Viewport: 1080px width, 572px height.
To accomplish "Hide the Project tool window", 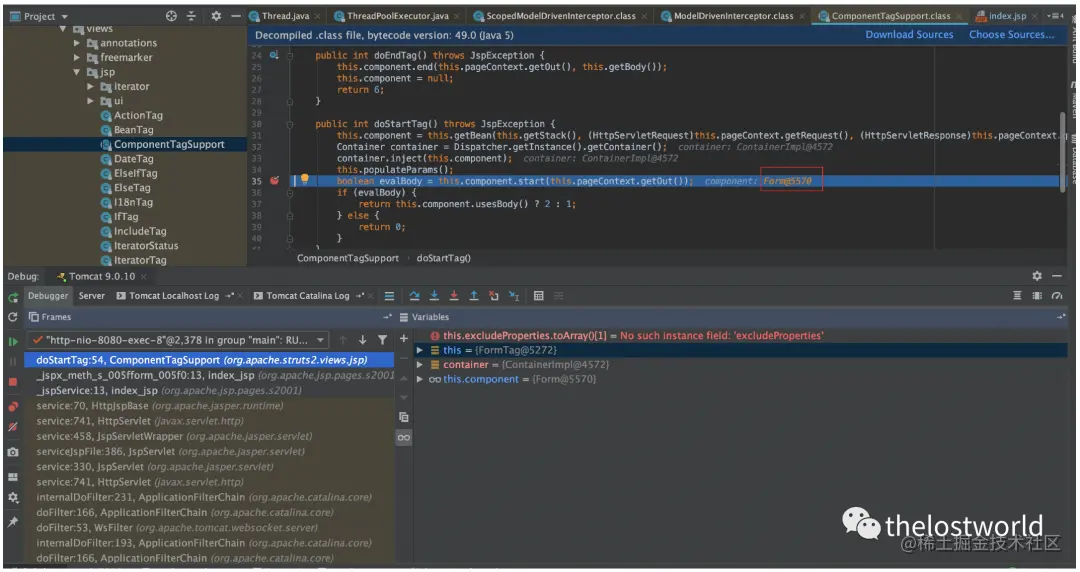I will point(236,16).
